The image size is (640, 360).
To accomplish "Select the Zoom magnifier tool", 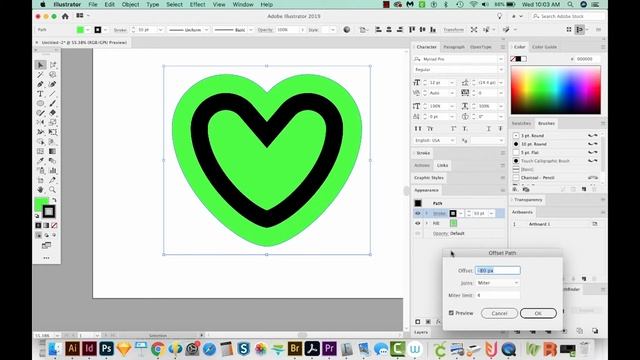I will tap(53, 189).
